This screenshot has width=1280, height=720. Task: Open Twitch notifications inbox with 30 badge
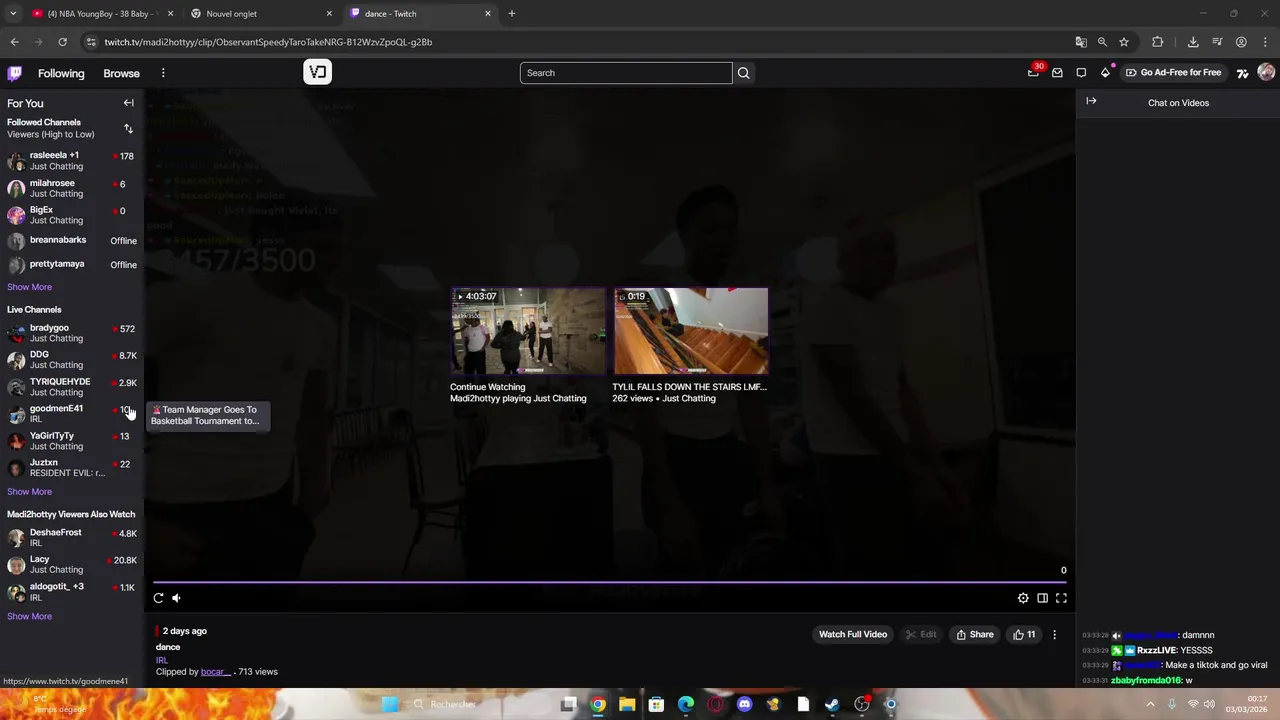click(1034, 72)
